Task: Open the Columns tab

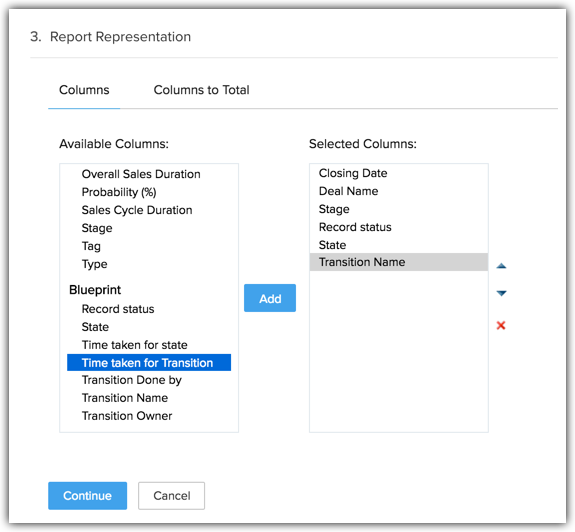Action: pos(84,90)
